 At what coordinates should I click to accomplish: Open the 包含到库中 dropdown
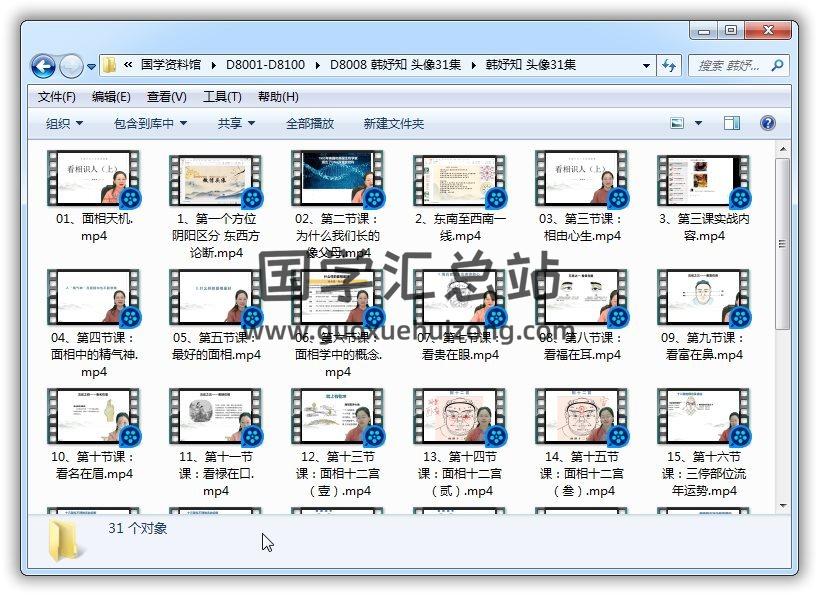click(x=150, y=124)
